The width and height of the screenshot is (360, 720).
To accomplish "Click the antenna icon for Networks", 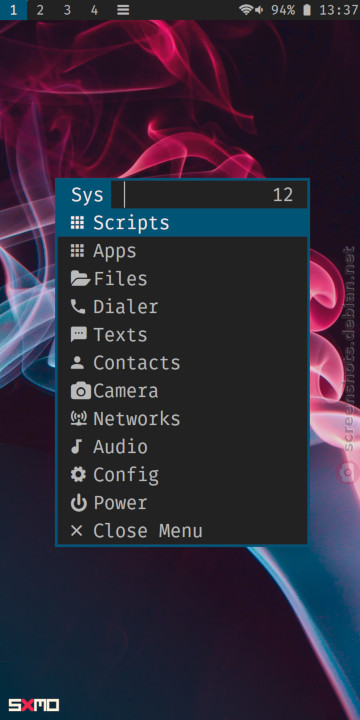I will [x=78, y=419].
